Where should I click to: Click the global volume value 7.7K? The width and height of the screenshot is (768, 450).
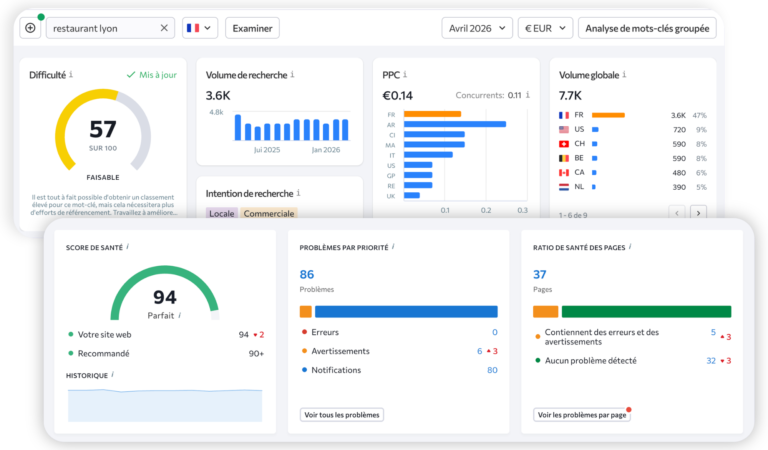click(x=570, y=95)
